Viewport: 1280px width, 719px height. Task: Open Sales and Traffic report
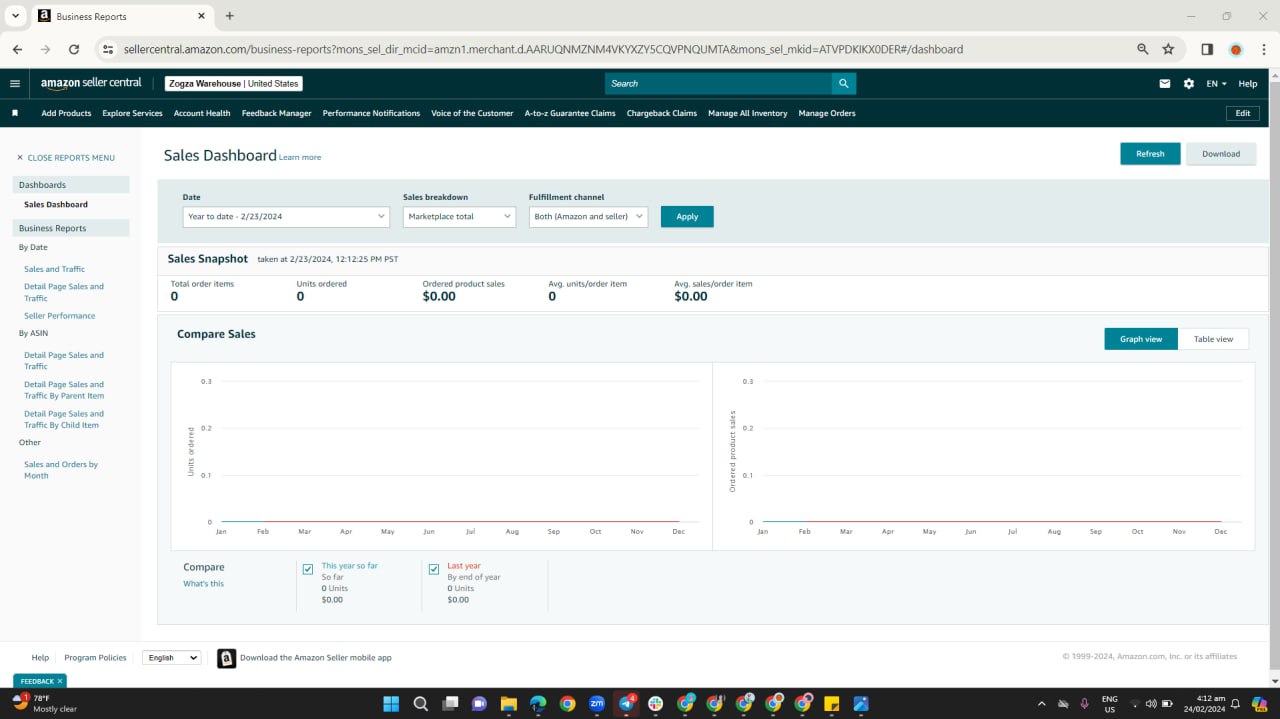click(54, 269)
